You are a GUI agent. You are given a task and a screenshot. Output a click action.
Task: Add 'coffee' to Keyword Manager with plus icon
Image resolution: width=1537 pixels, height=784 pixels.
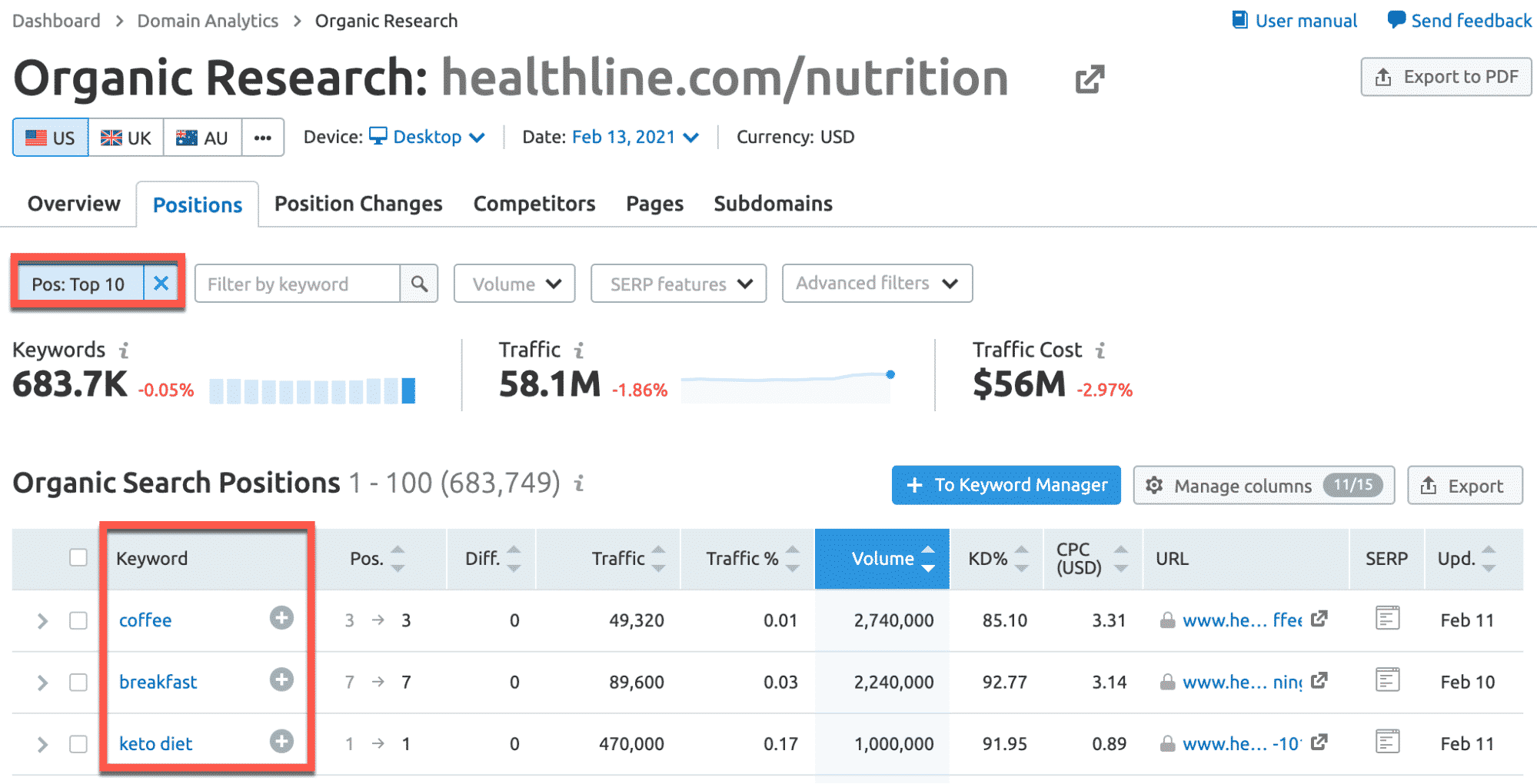(281, 618)
